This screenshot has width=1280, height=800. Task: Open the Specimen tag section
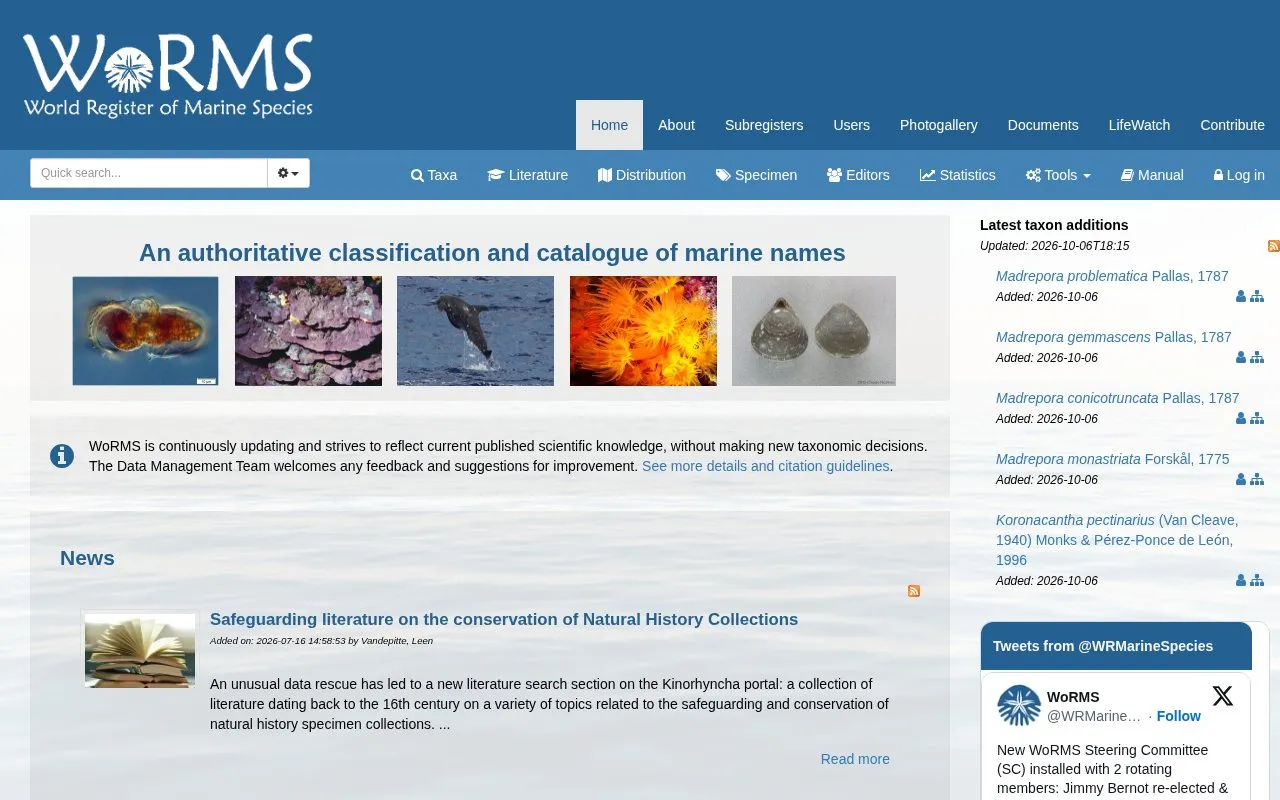756,175
